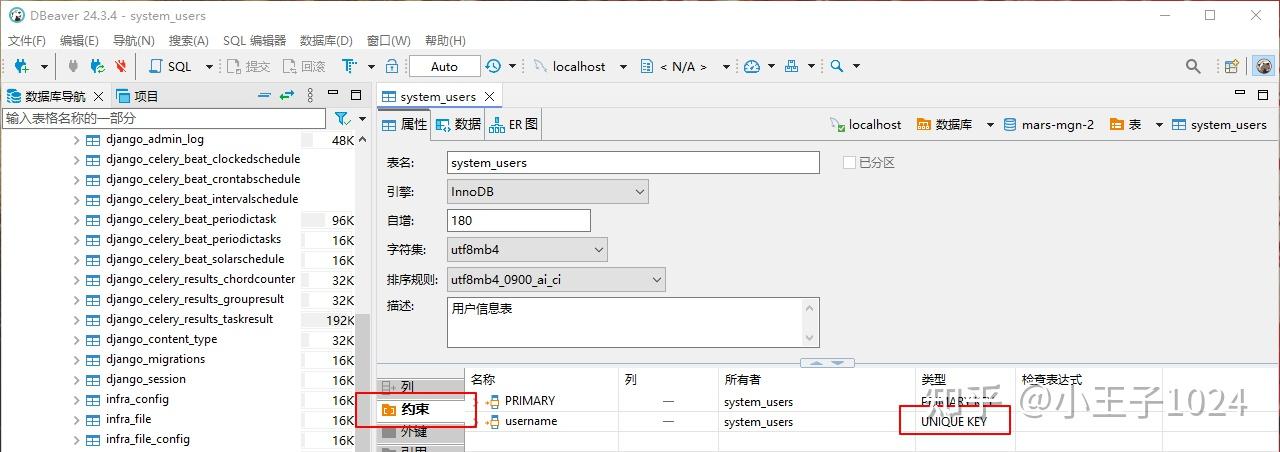This screenshot has width=1280, height=452.
Task: Click the DBeaver perspective beaver icon
Action: click(x=1264, y=66)
